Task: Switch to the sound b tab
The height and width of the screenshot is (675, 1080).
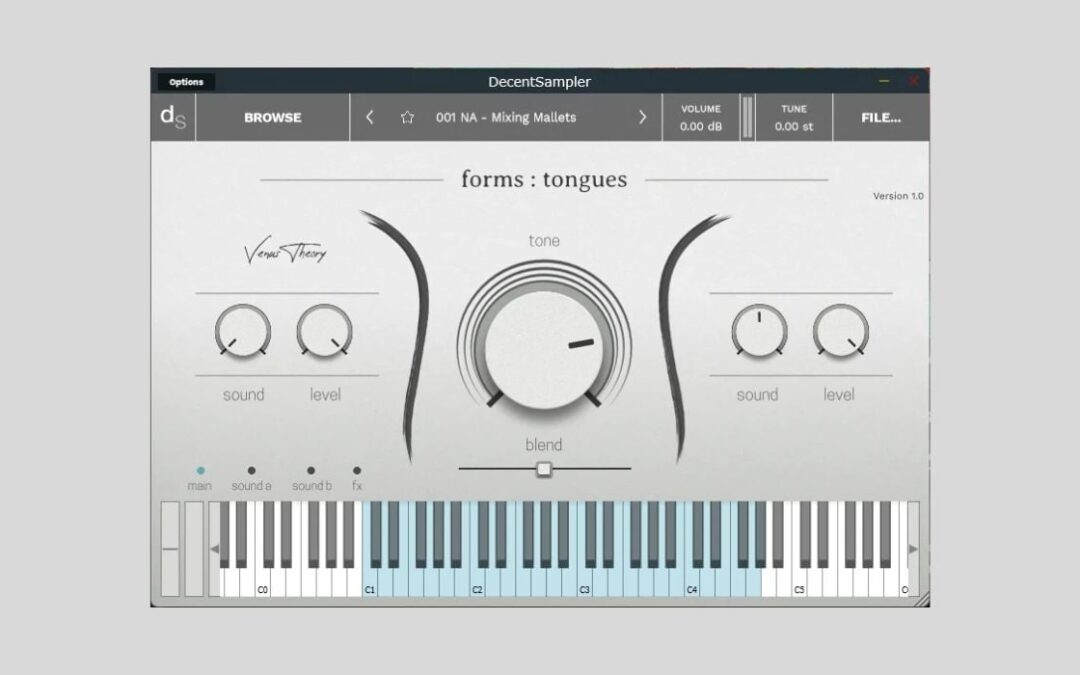Action: coord(311,478)
